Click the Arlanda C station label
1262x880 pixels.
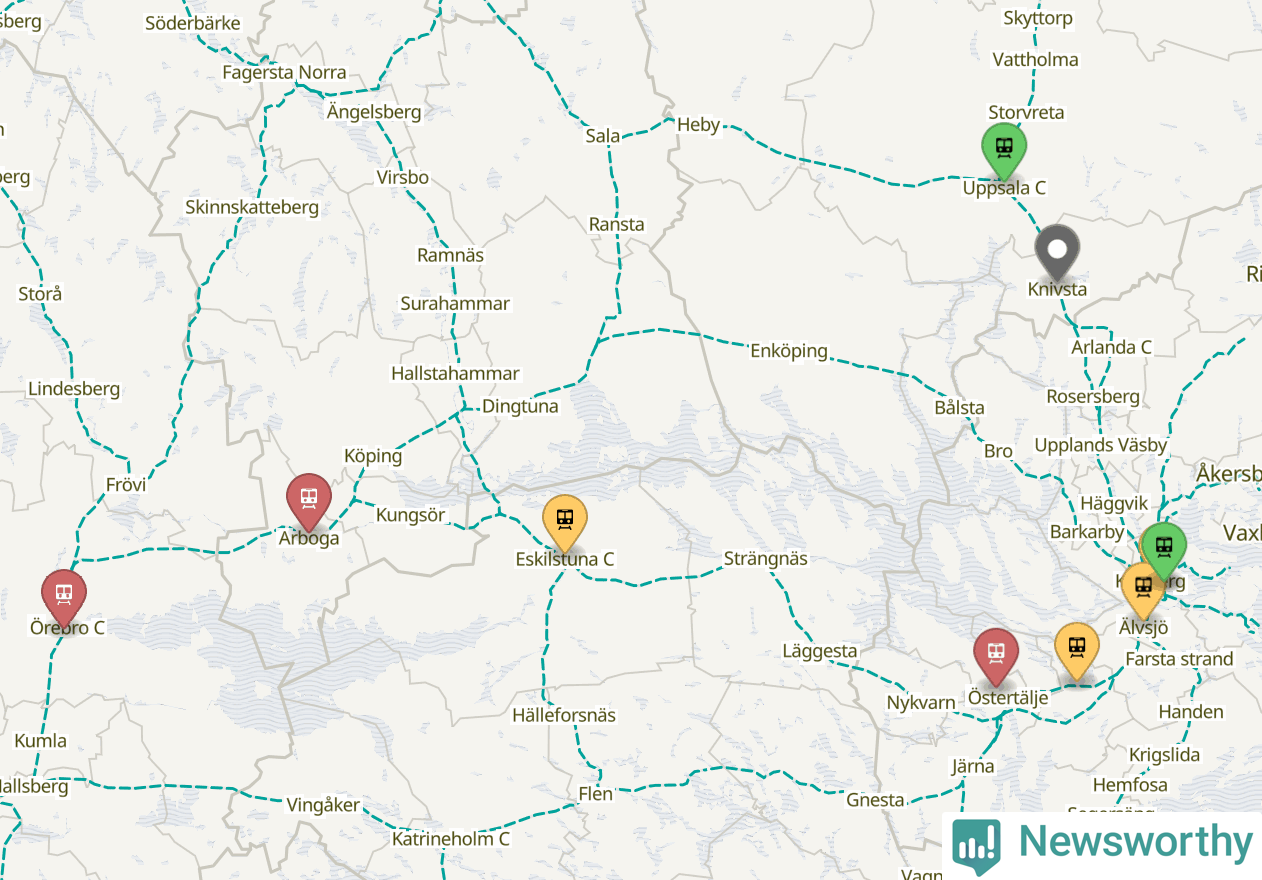tap(1111, 347)
